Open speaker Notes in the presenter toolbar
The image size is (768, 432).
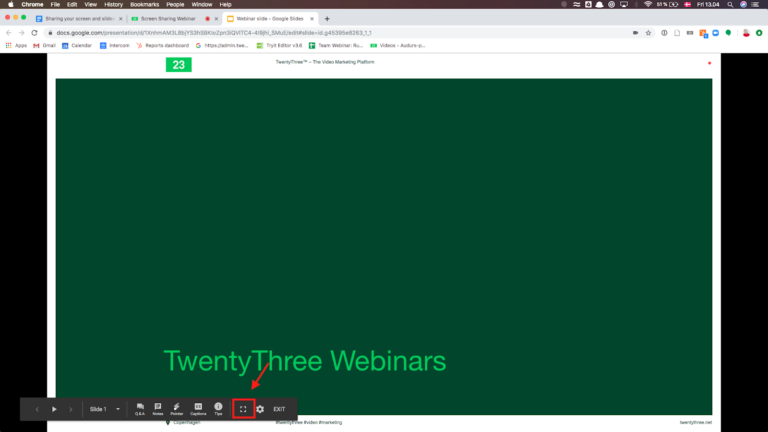pyautogui.click(x=158, y=409)
